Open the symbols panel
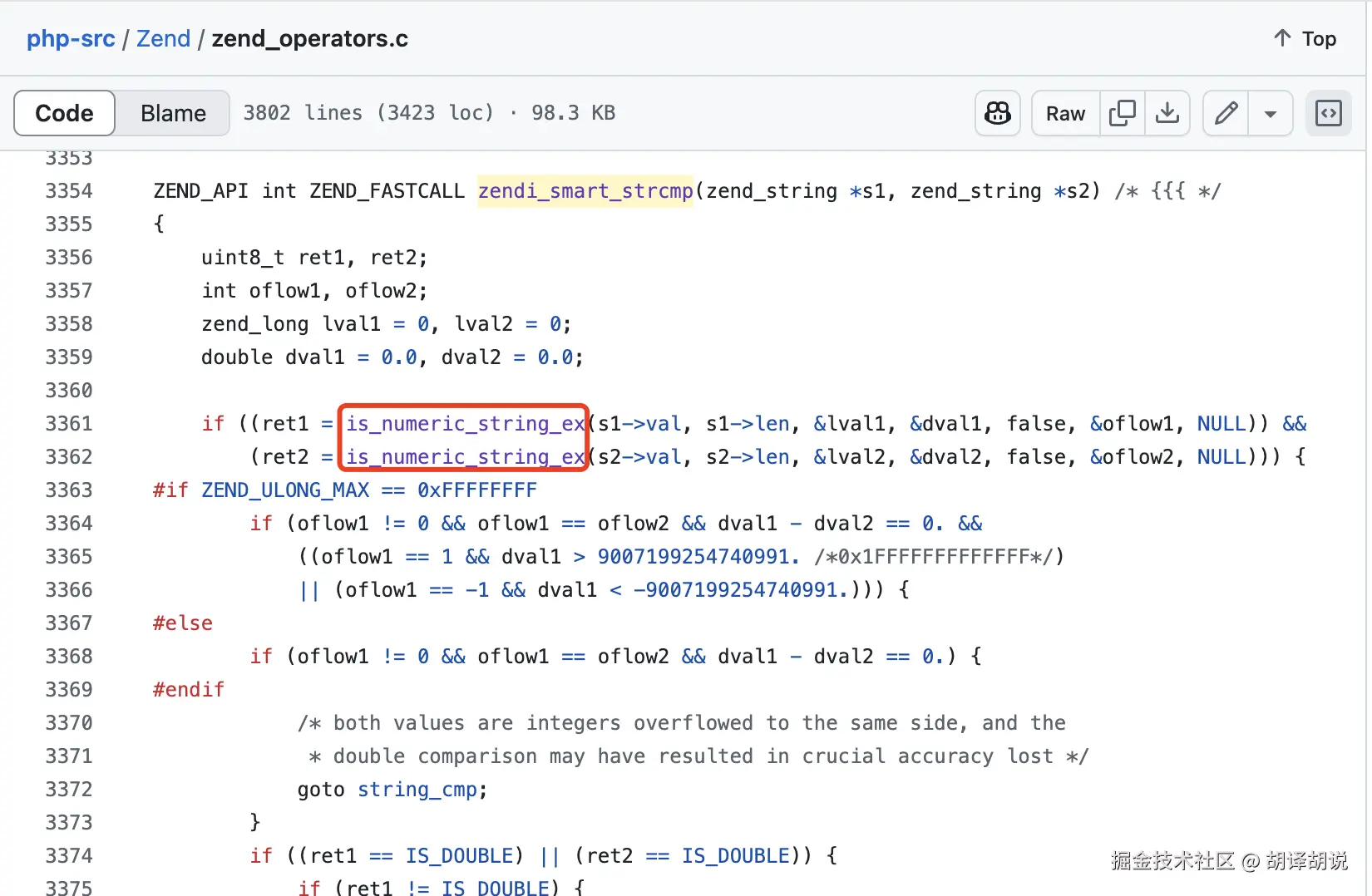The height and width of the screenshot is (896, 1372). (x=1329, y=113)
